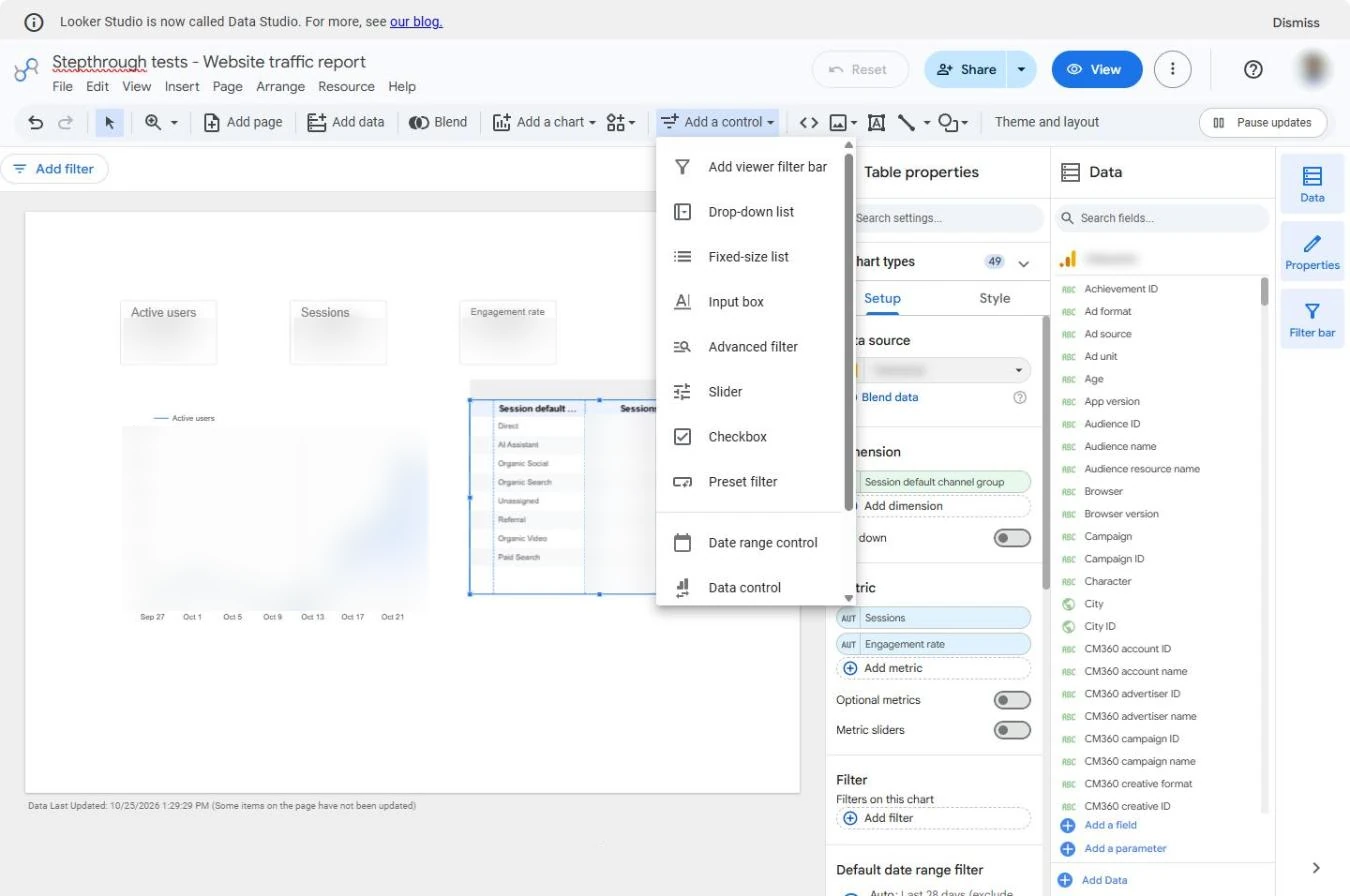1350x896 pixels.
Task: Click the control menu scrollbar
Action: click(x=850, y=330)
